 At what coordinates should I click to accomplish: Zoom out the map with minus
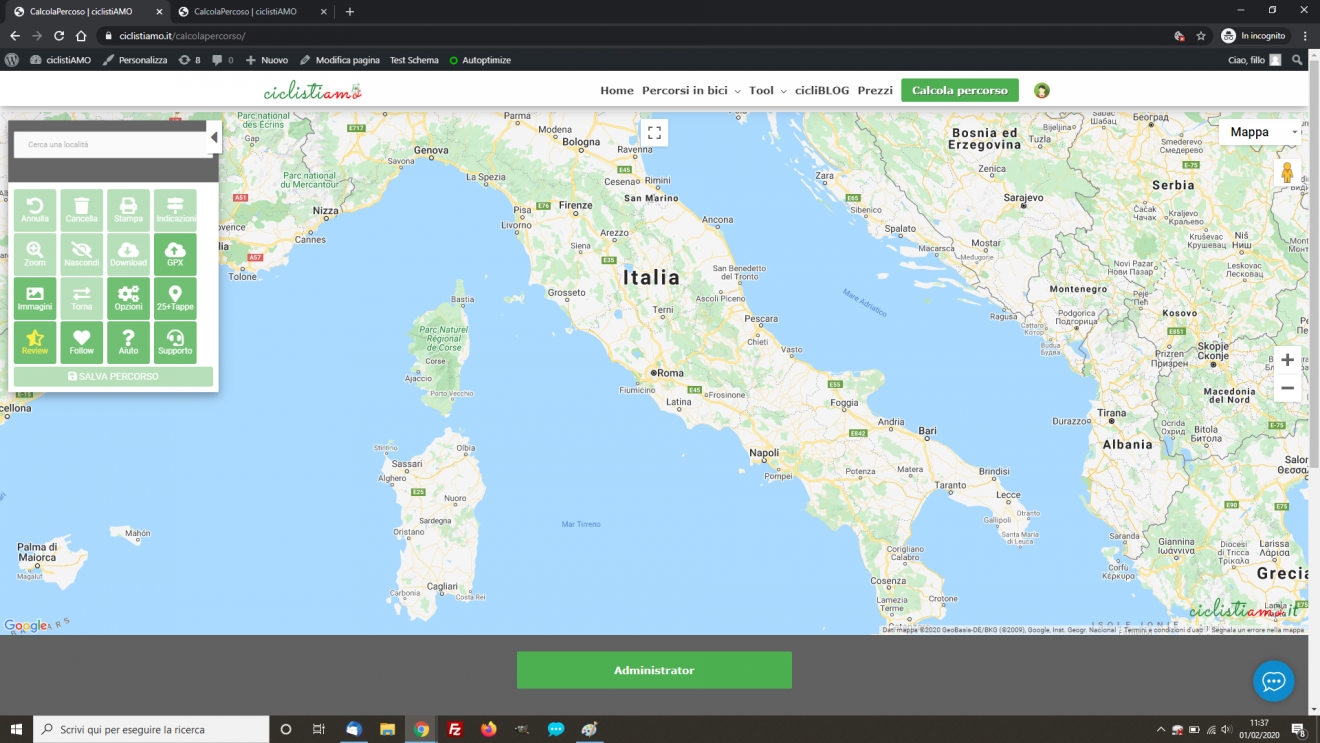click(x=1287, y=388)
